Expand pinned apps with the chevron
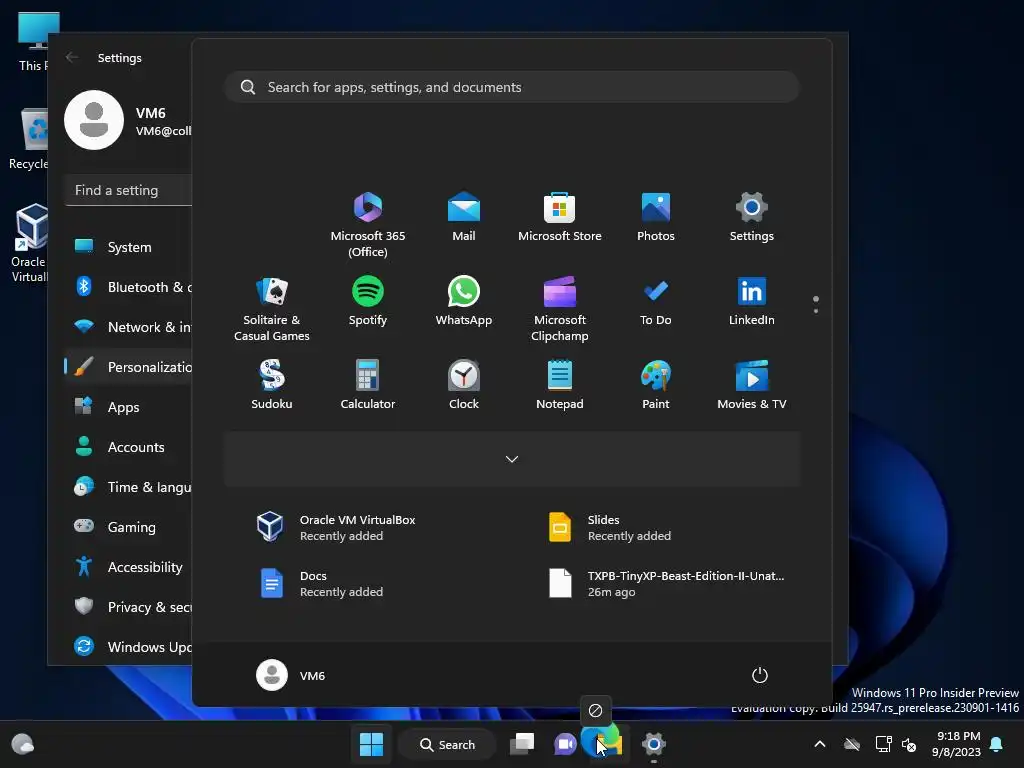Screen dimensions: 1024x768 pyautogui.click(x=512, y=459)
